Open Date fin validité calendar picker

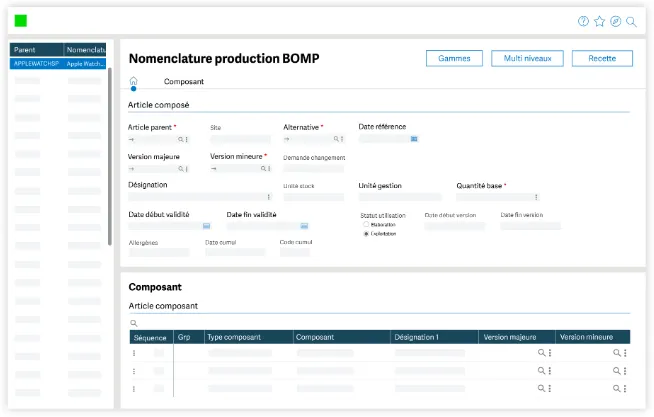pos(304,226)
